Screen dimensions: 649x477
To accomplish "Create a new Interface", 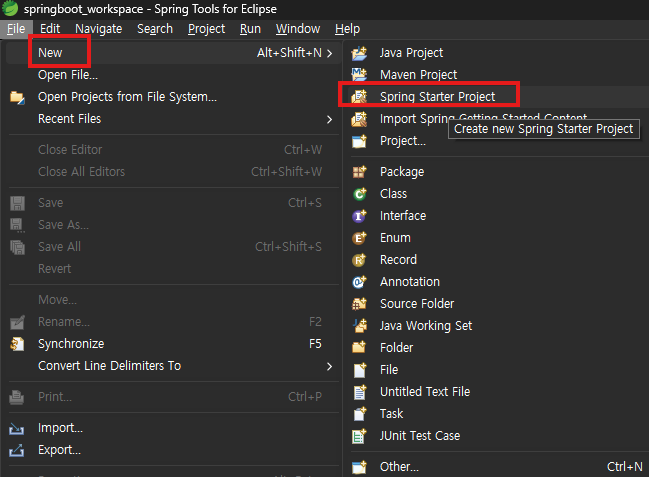I will point(498,216).
